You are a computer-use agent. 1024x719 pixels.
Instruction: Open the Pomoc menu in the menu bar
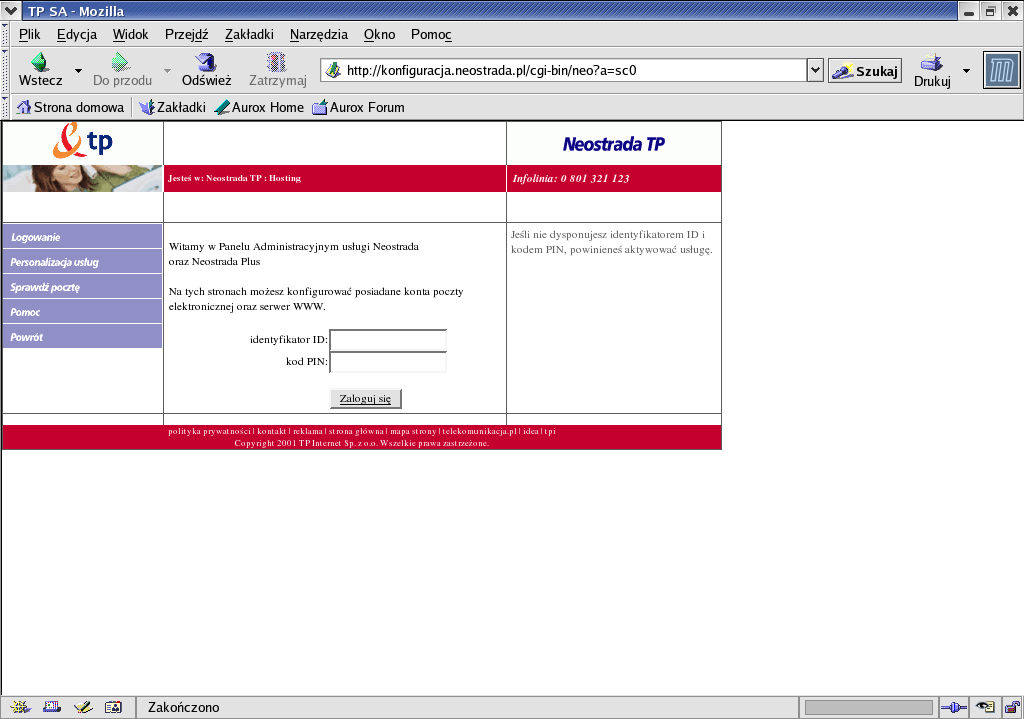(x=431, y=35)
